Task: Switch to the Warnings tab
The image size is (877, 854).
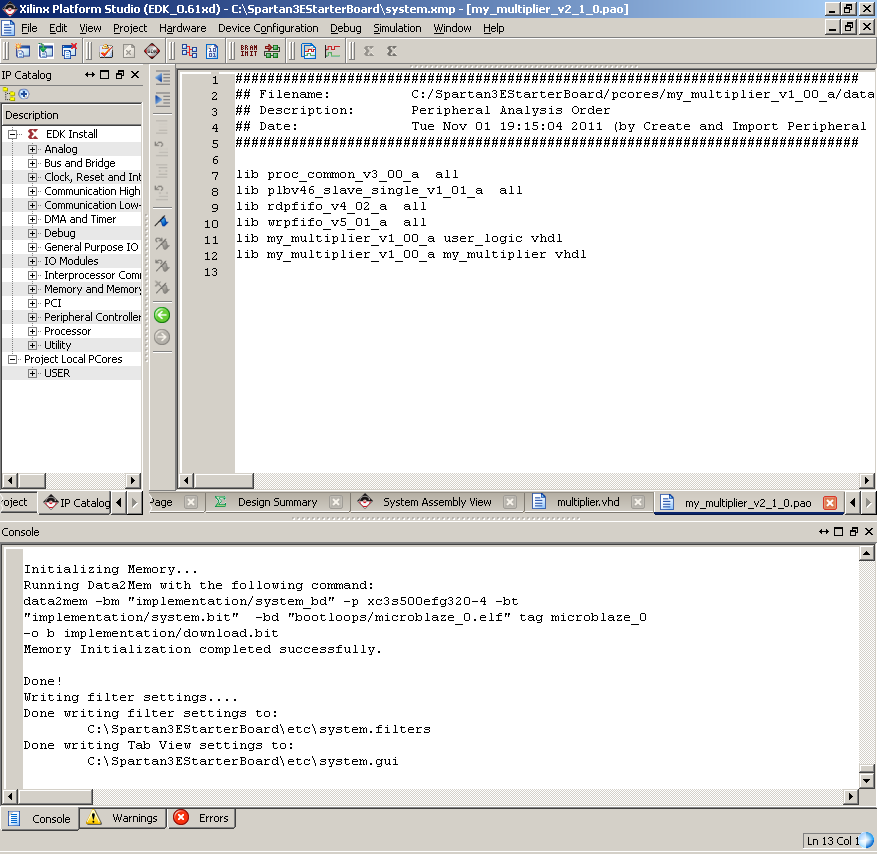Action: point(123,818)
